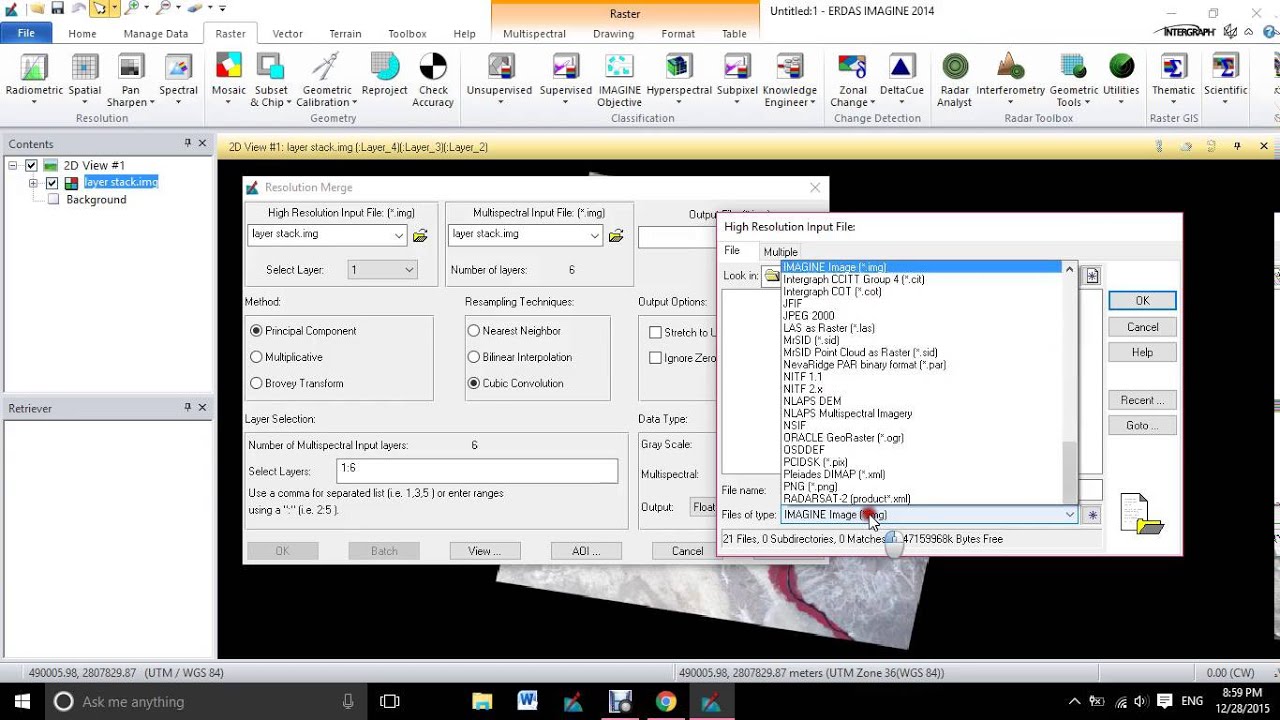Click OK in the file chooser dialog

pos(1142,301)
